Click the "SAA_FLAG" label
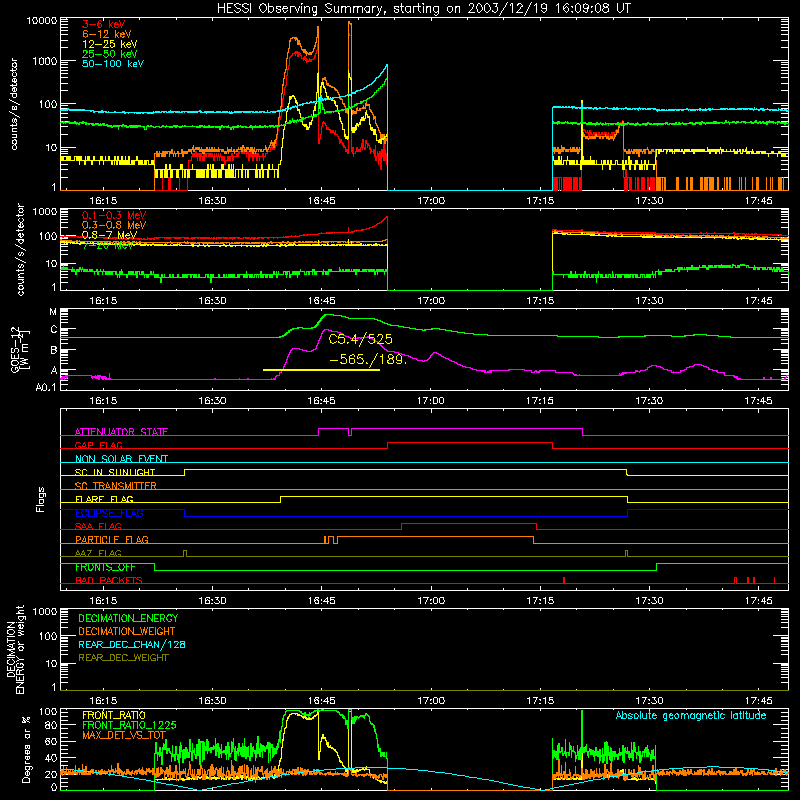The image size is (800, 800). click(x=98, y=526)
